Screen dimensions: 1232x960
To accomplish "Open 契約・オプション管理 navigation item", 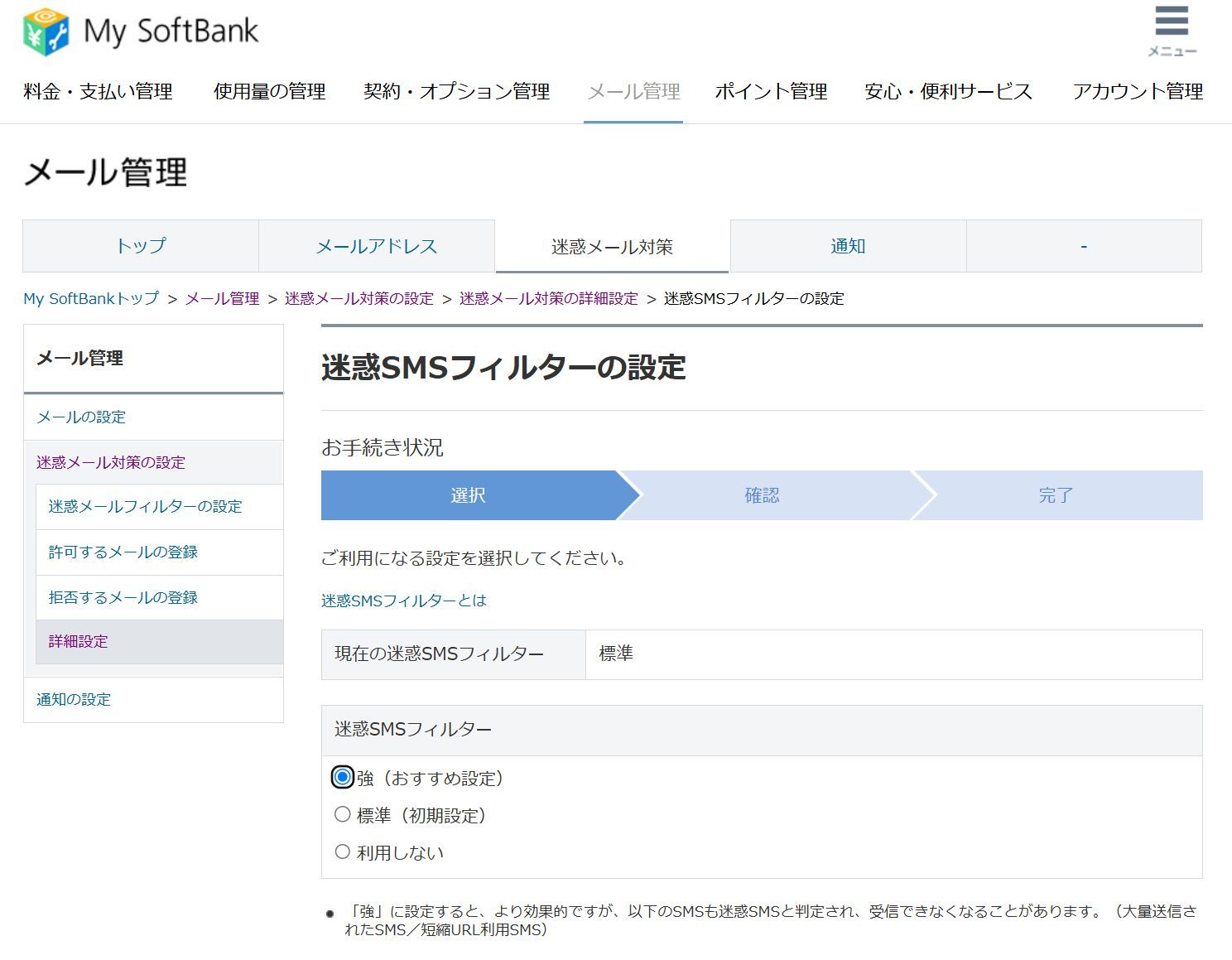I will [x=456, y=91].
